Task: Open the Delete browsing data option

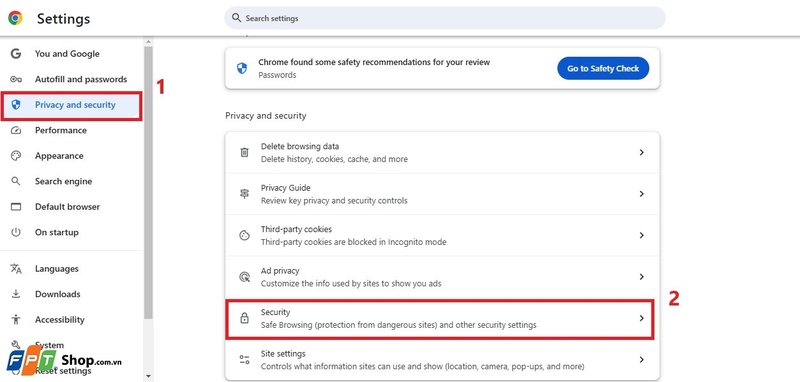Action: point(442,152)
